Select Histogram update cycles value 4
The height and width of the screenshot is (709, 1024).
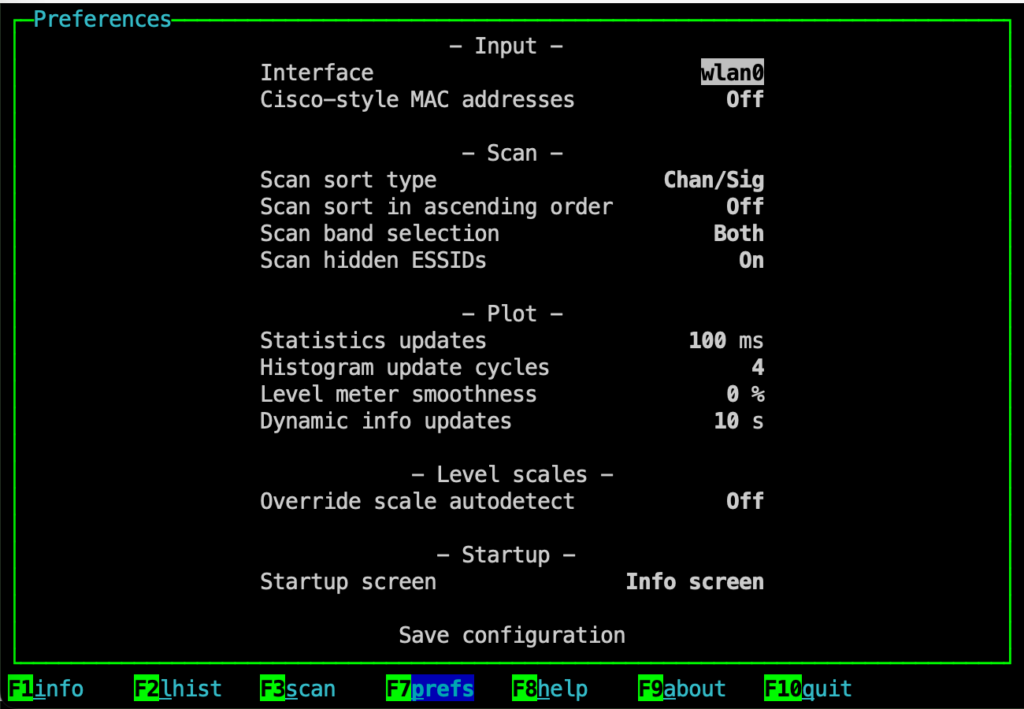(x=758, y=367)
